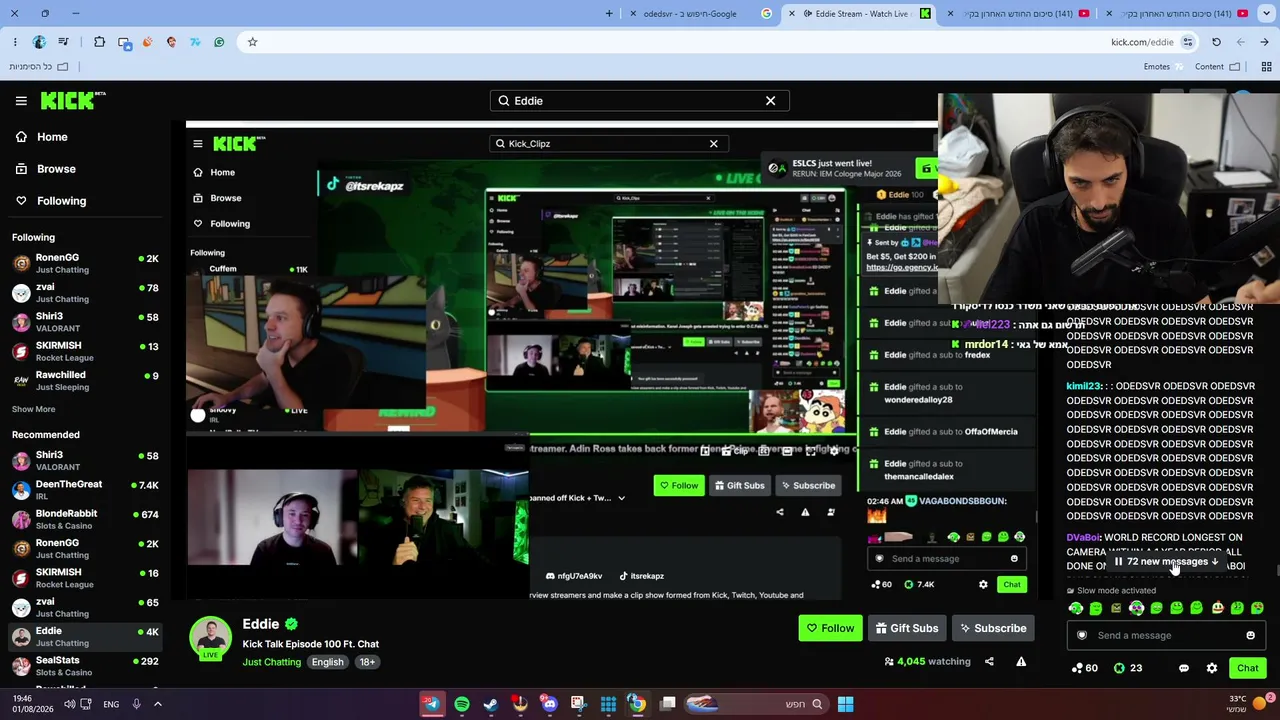Viewport: 1280px width, 720px height.
Task: Click the 18+ tag on Eddie's stream
Action: [x=367, y=662]
